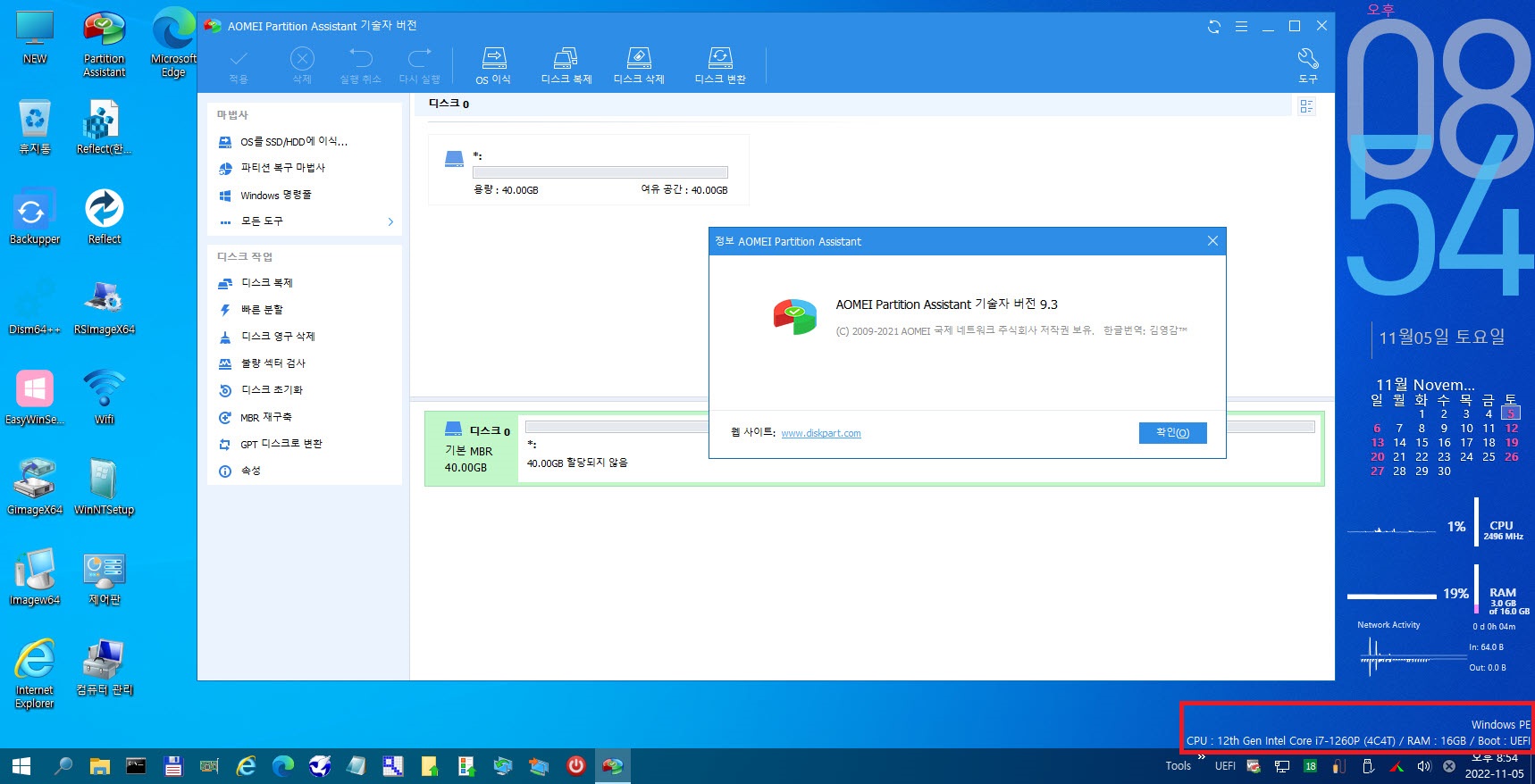Screen dimensions: 1535x784
Task: Close the 정보 AOMEI dialog
Action: (1212, 241)
